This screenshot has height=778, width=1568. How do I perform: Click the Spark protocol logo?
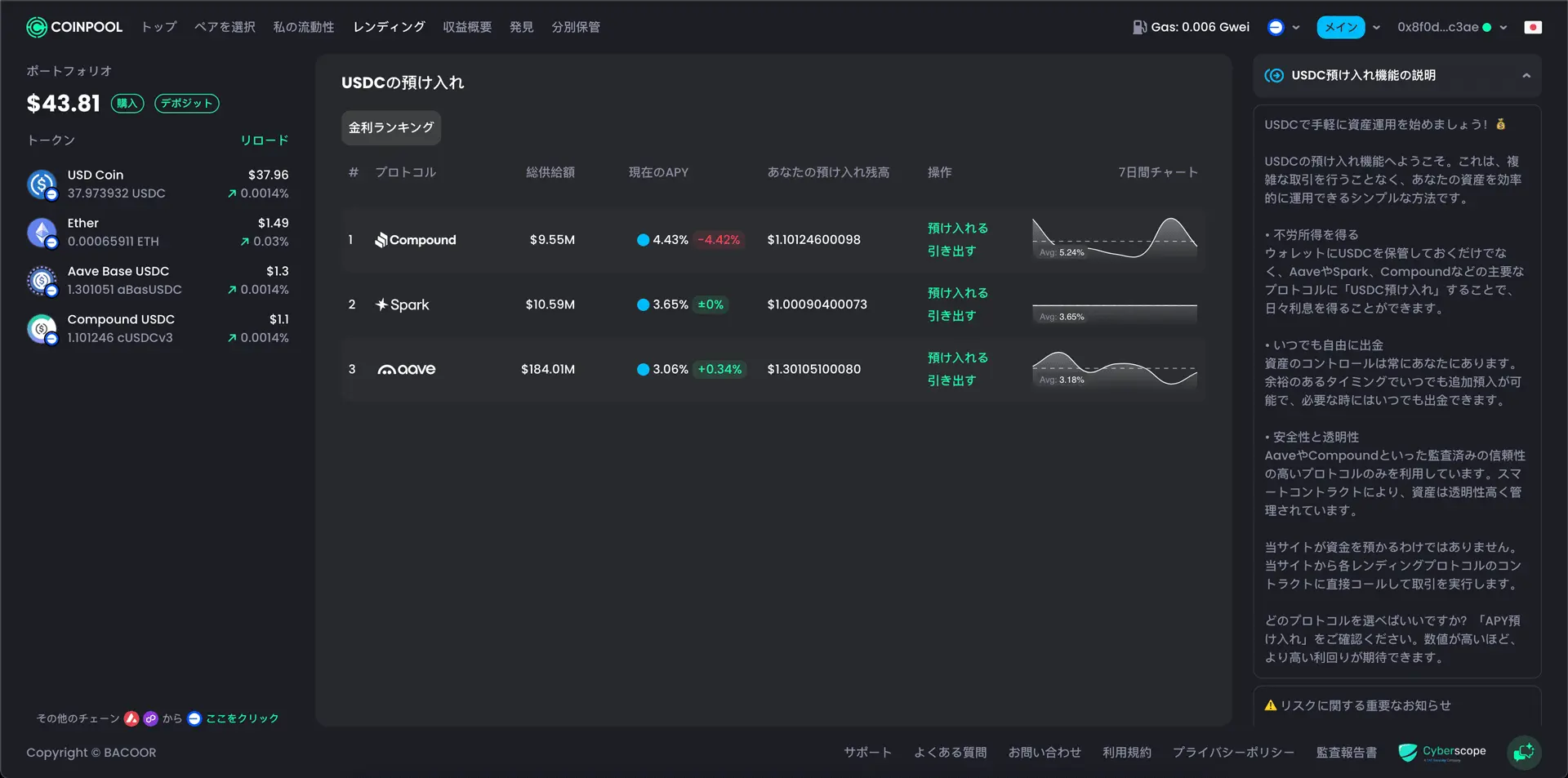tap(402, 305)
